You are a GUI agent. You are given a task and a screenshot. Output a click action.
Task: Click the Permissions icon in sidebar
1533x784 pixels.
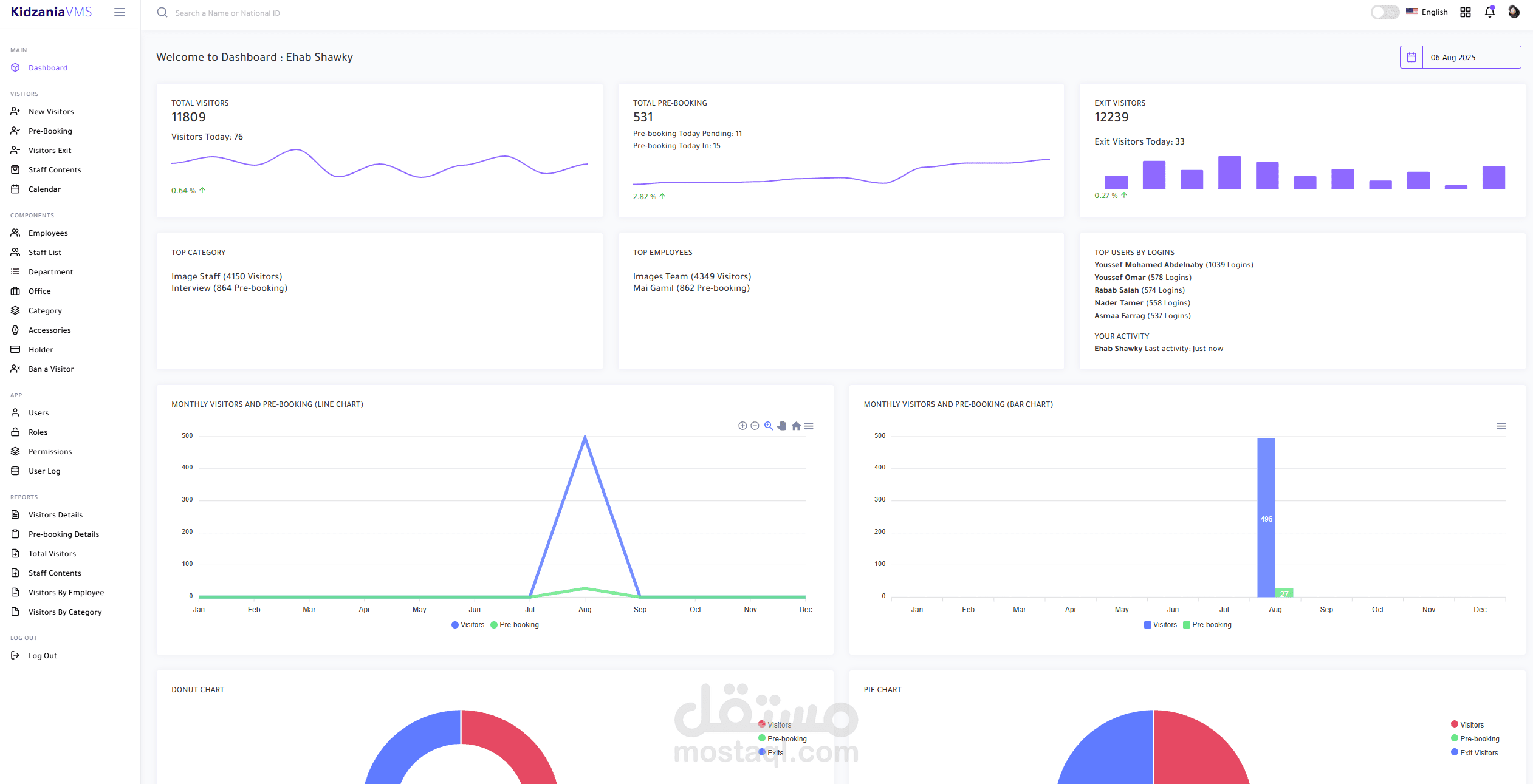[x=15, y=451]
